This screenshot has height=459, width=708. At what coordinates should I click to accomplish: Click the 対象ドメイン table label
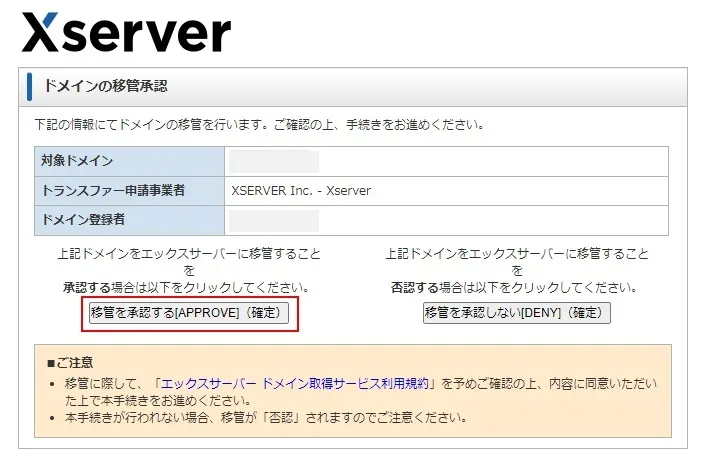77,161
